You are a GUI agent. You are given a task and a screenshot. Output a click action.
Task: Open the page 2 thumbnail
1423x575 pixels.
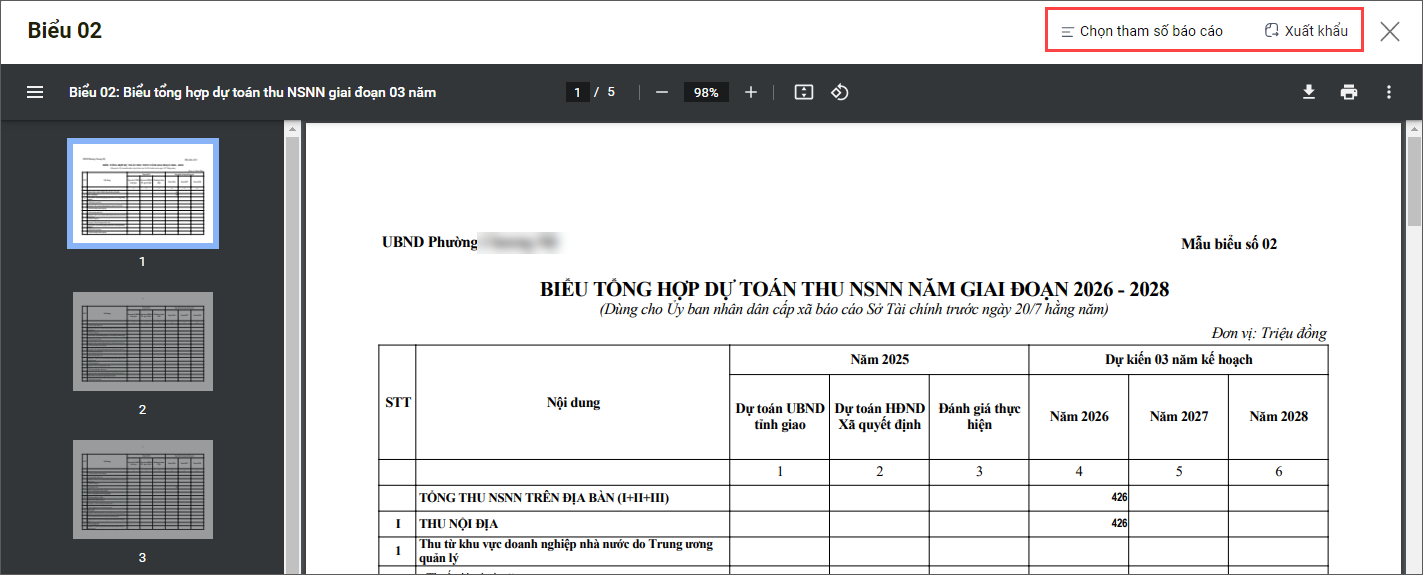tap(143, 341)
